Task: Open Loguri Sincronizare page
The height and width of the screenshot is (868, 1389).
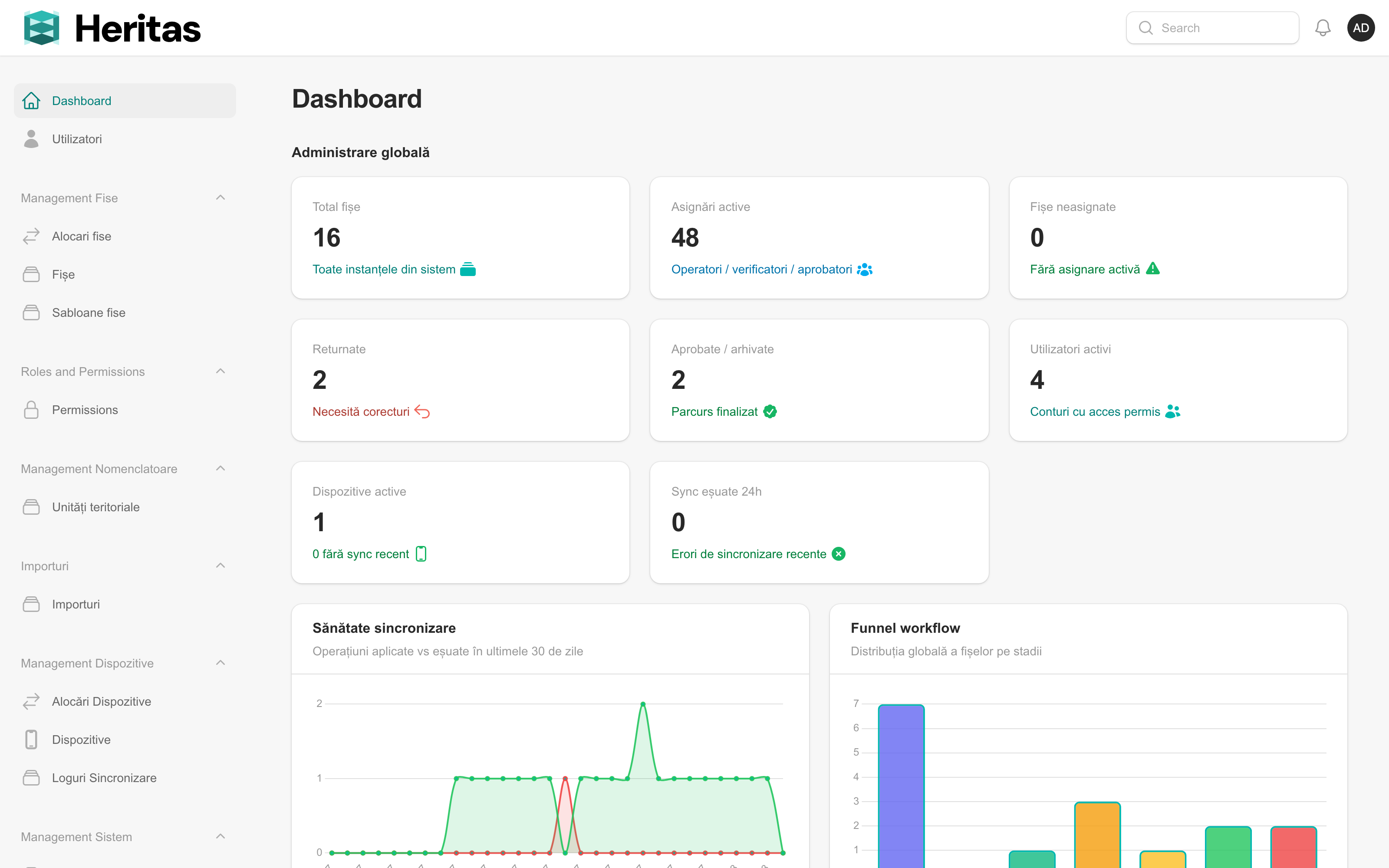Action: [x=125, y=778]
